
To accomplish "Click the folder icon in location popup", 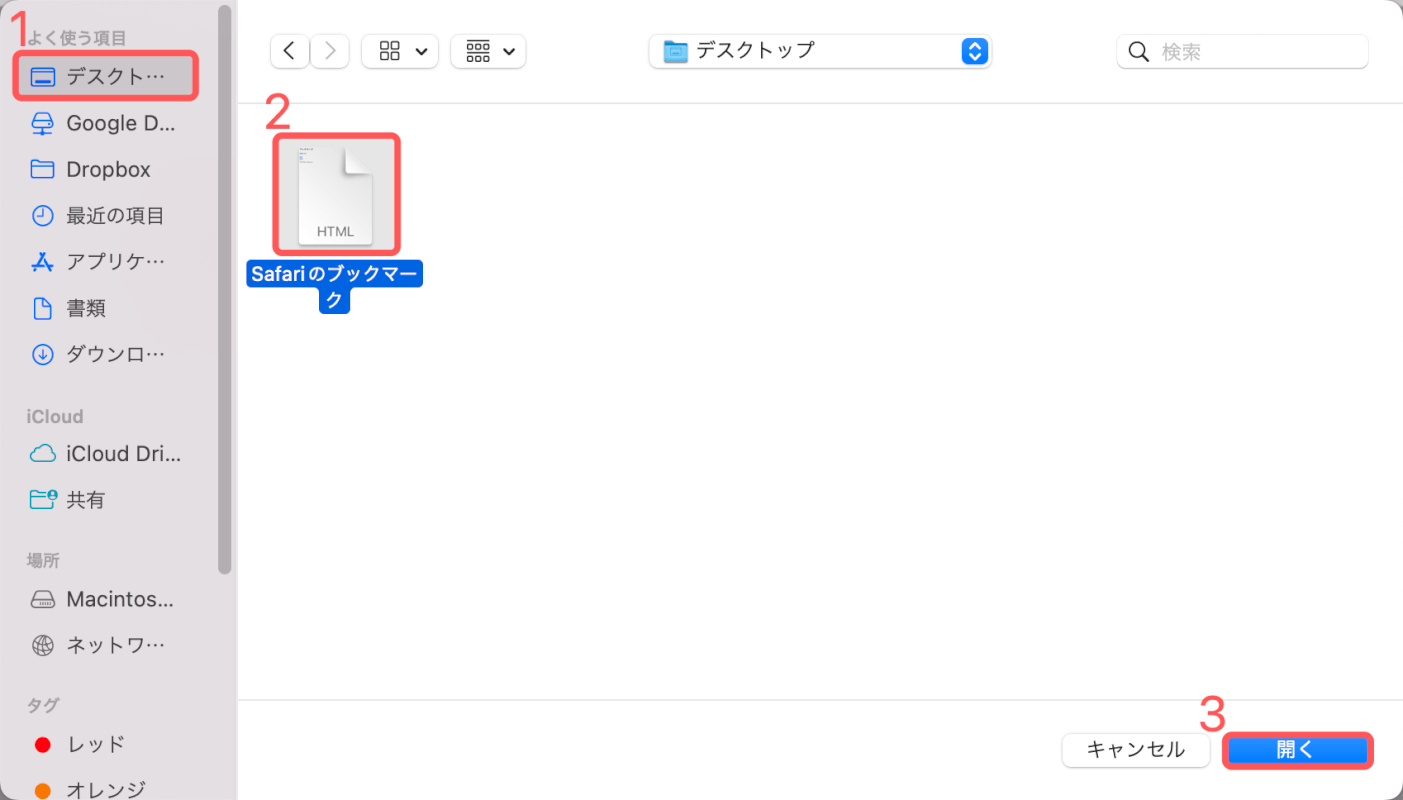I will tap(677, 51).
